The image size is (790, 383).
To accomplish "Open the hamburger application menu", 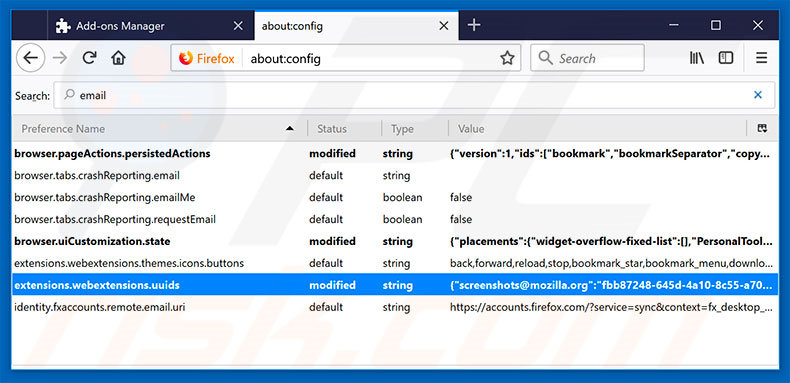I will click(x=761, y=58).
